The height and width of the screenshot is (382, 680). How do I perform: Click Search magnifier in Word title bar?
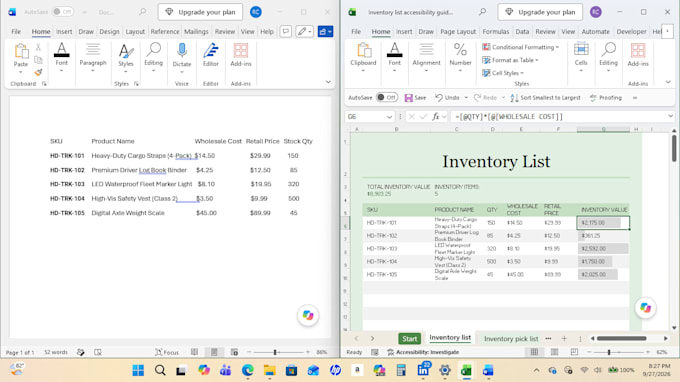pos(142,12)
